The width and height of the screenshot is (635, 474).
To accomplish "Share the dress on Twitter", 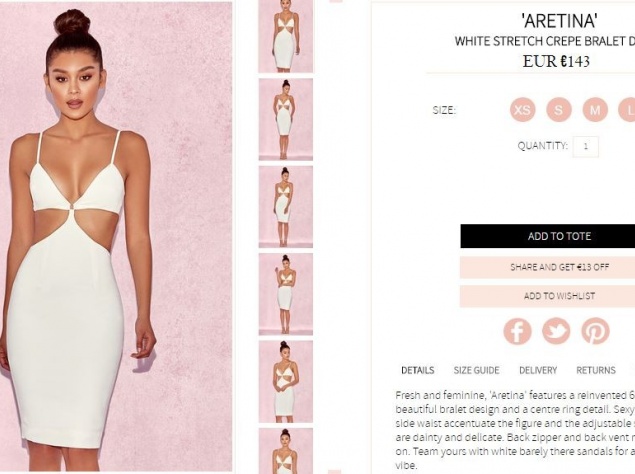I will (556, 331).
